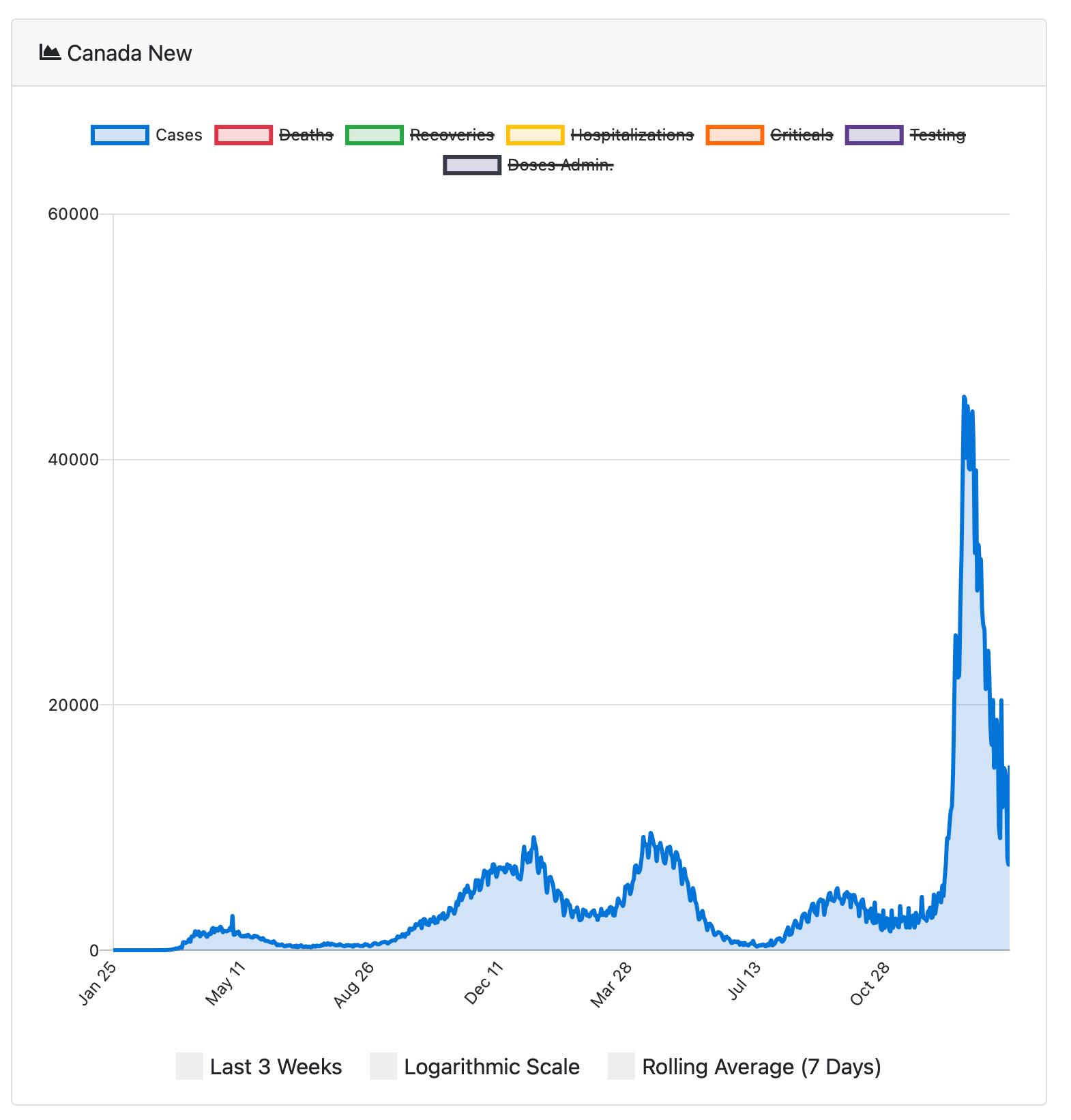Hide the Cases dataset via its label
The width and height of the screenshot is (1071, 1120).
(x=179, y=135)
